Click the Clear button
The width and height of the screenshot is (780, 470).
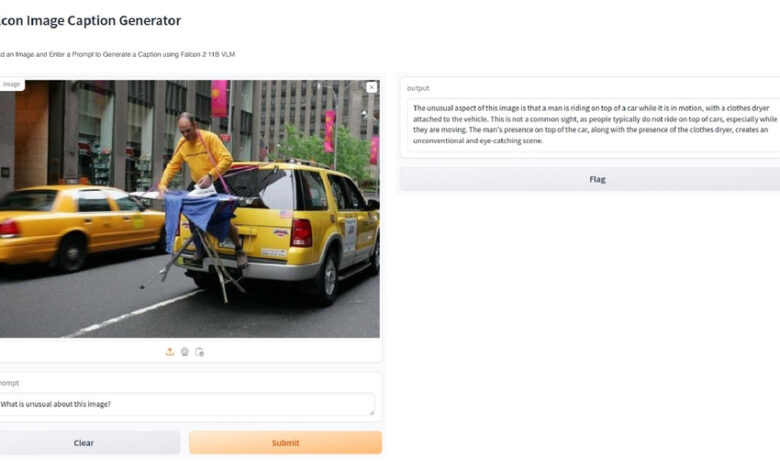84,443
